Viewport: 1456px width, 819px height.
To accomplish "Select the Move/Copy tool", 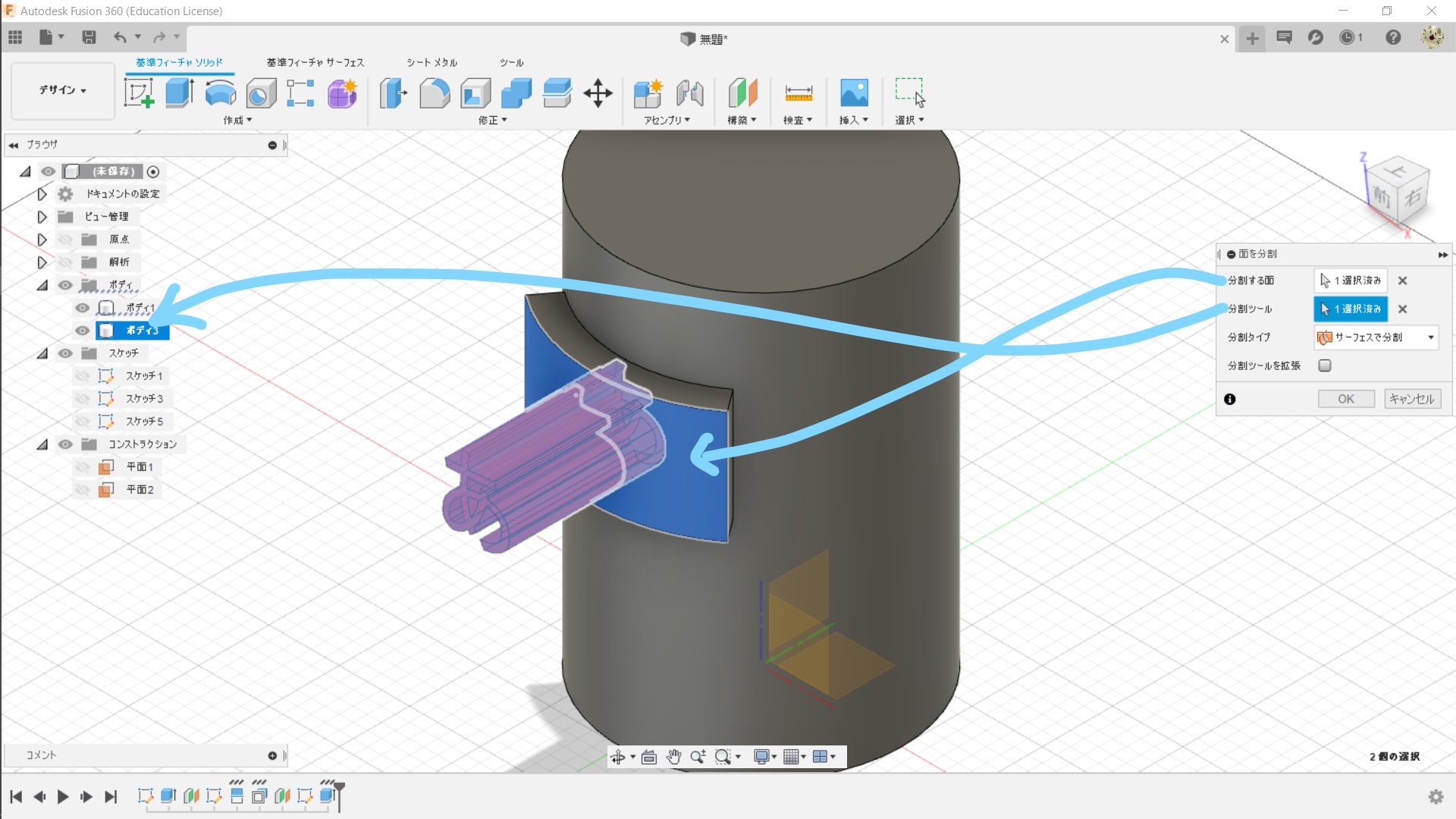I will point(598,93).
